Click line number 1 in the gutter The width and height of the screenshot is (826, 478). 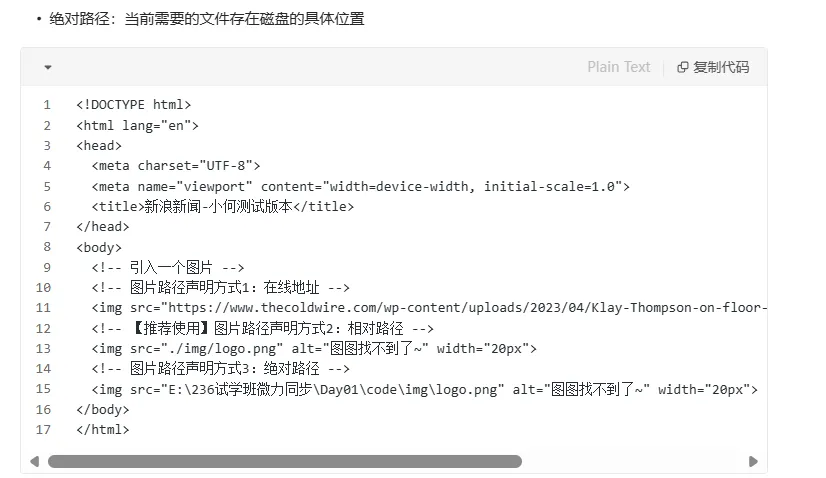[46, 104]
